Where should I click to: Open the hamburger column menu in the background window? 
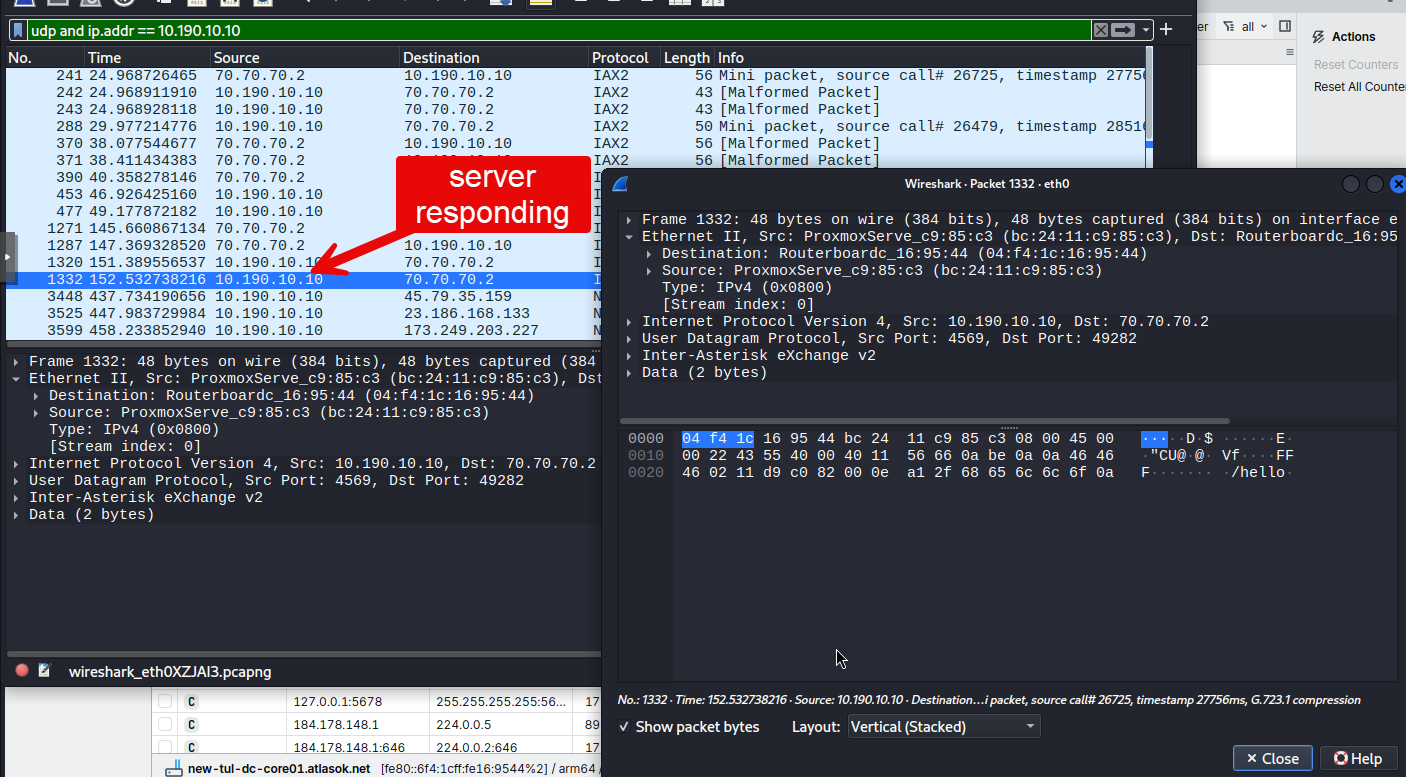[x=1288, y=52]
